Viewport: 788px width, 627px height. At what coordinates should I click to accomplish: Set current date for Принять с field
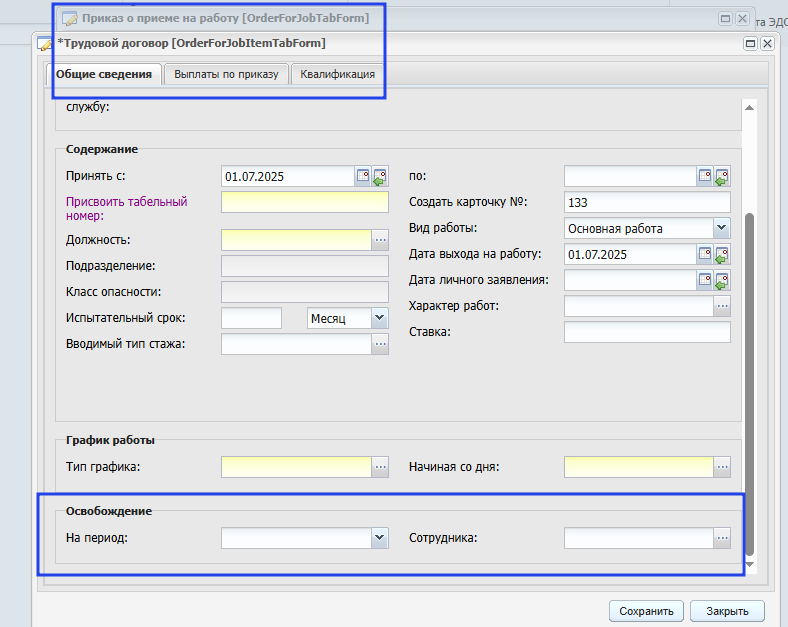pos(380,176)
